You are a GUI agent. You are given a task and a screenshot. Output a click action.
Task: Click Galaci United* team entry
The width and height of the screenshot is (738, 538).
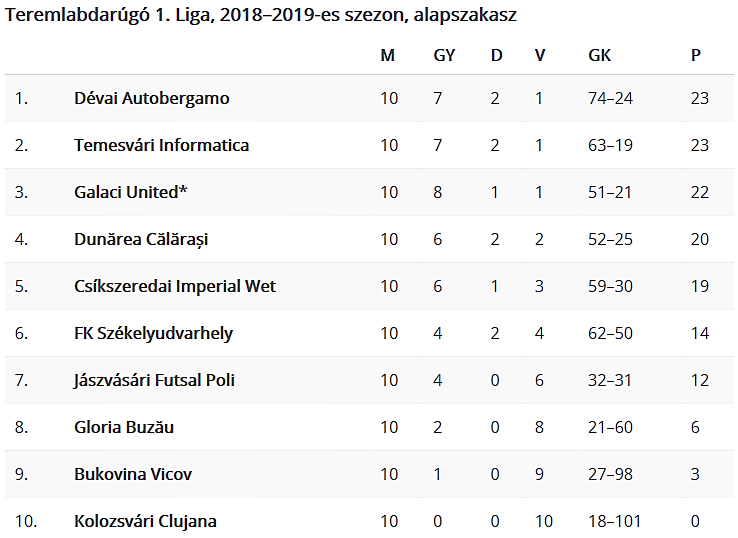pos(130,193)
